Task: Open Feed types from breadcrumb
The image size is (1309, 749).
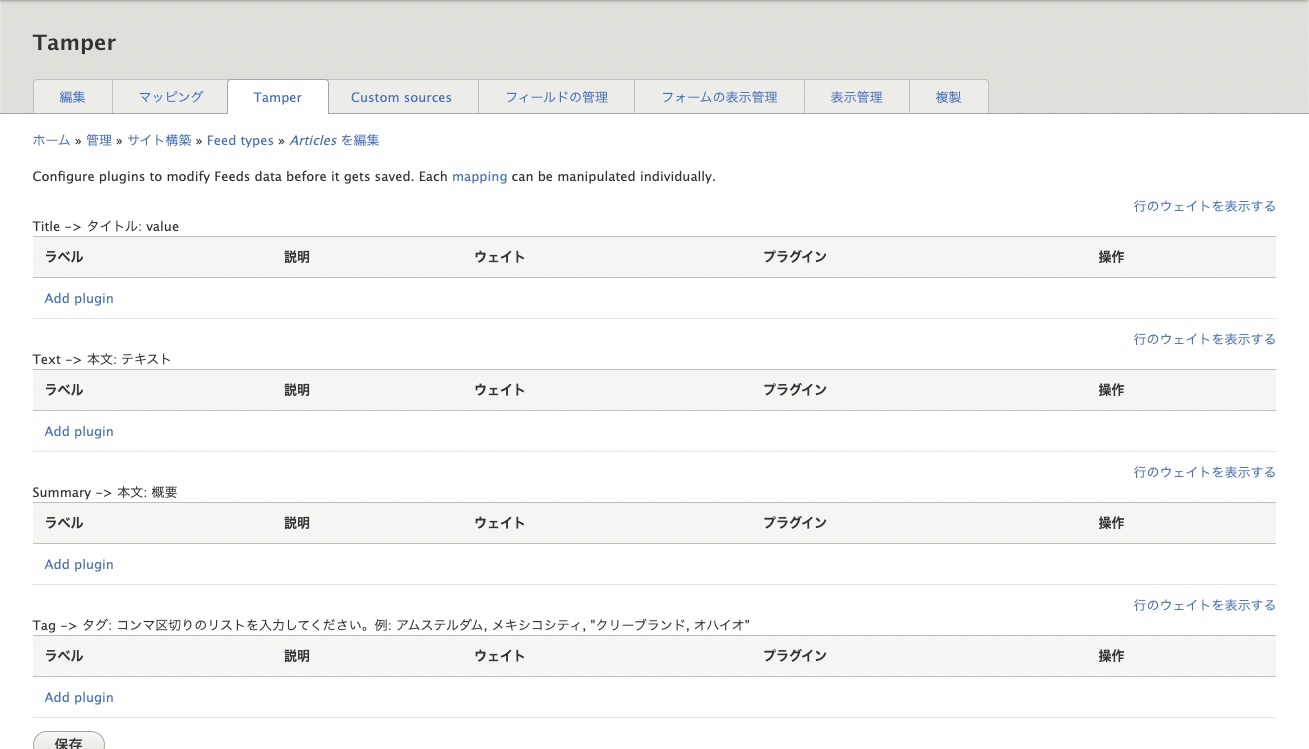Action: click(240, 140)
